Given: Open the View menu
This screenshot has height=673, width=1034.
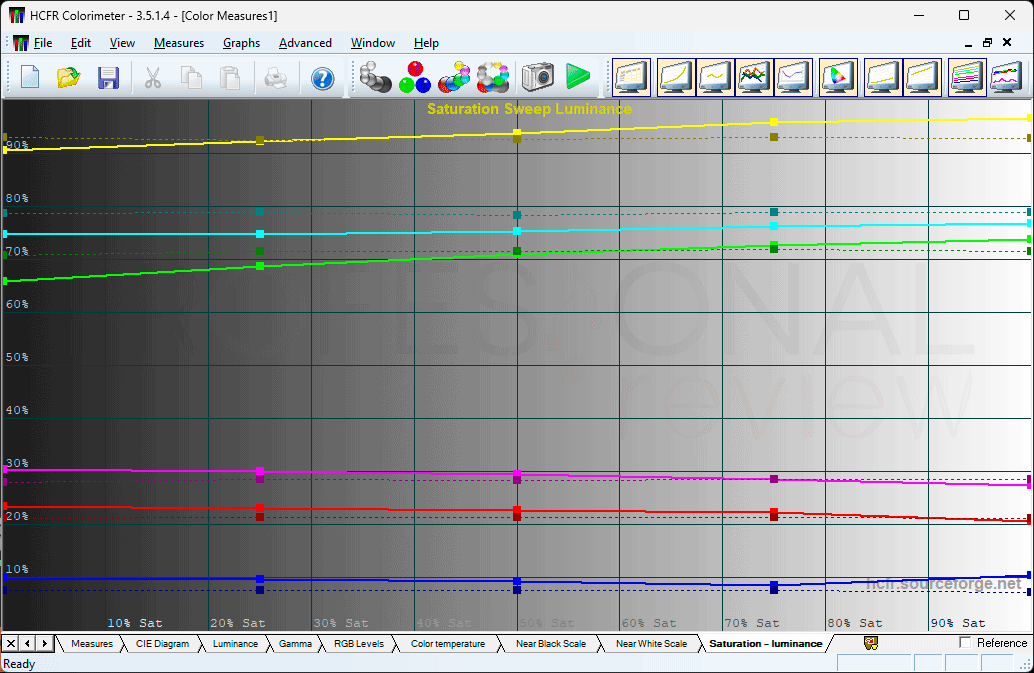Looking at the screenshot, I should 122,43.
